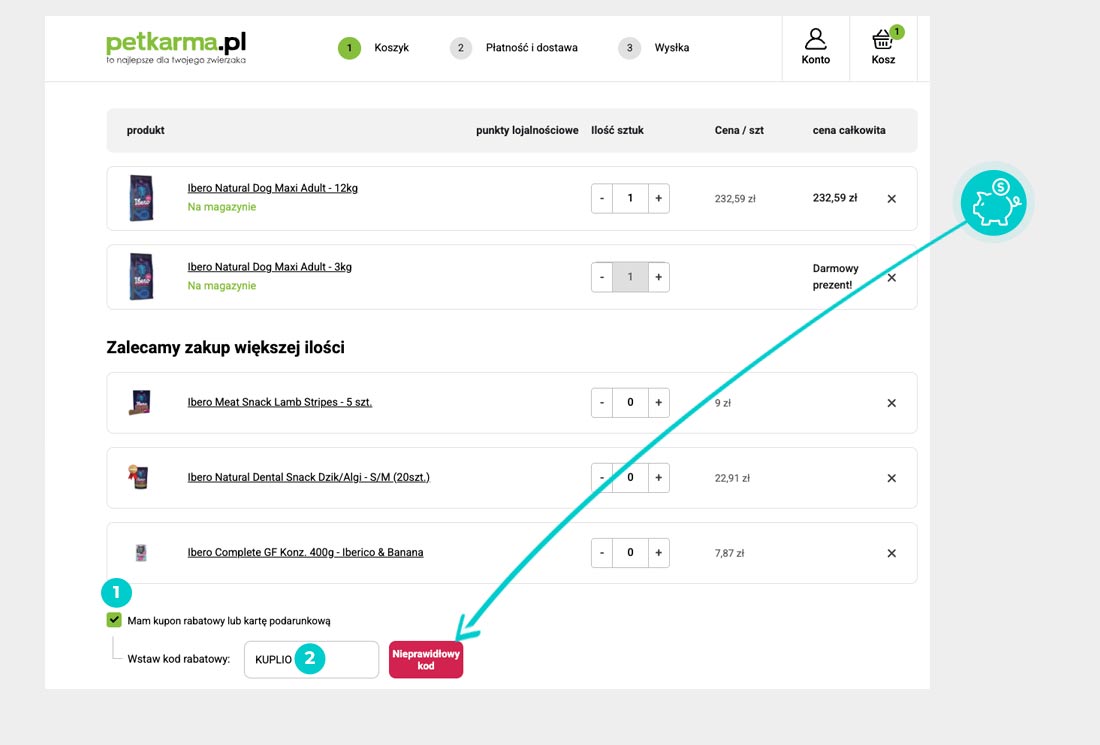The height and width of the screenshot is (745, 1100).
Task: Uncheck the discount coupon checkbox
Action: [x=114, y=620]
